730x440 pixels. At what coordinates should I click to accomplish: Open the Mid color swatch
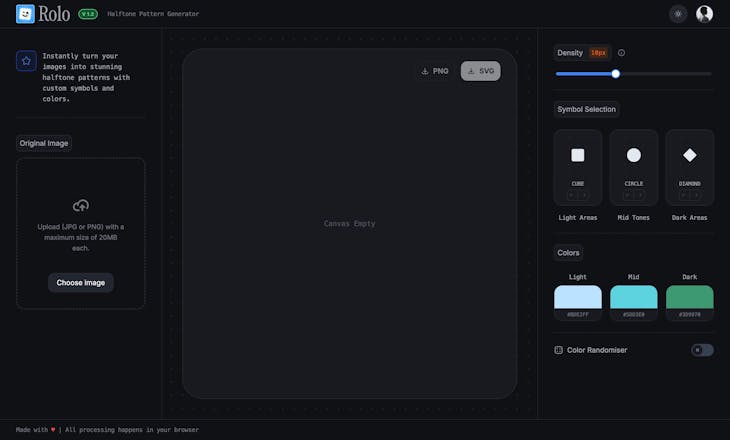634,297
